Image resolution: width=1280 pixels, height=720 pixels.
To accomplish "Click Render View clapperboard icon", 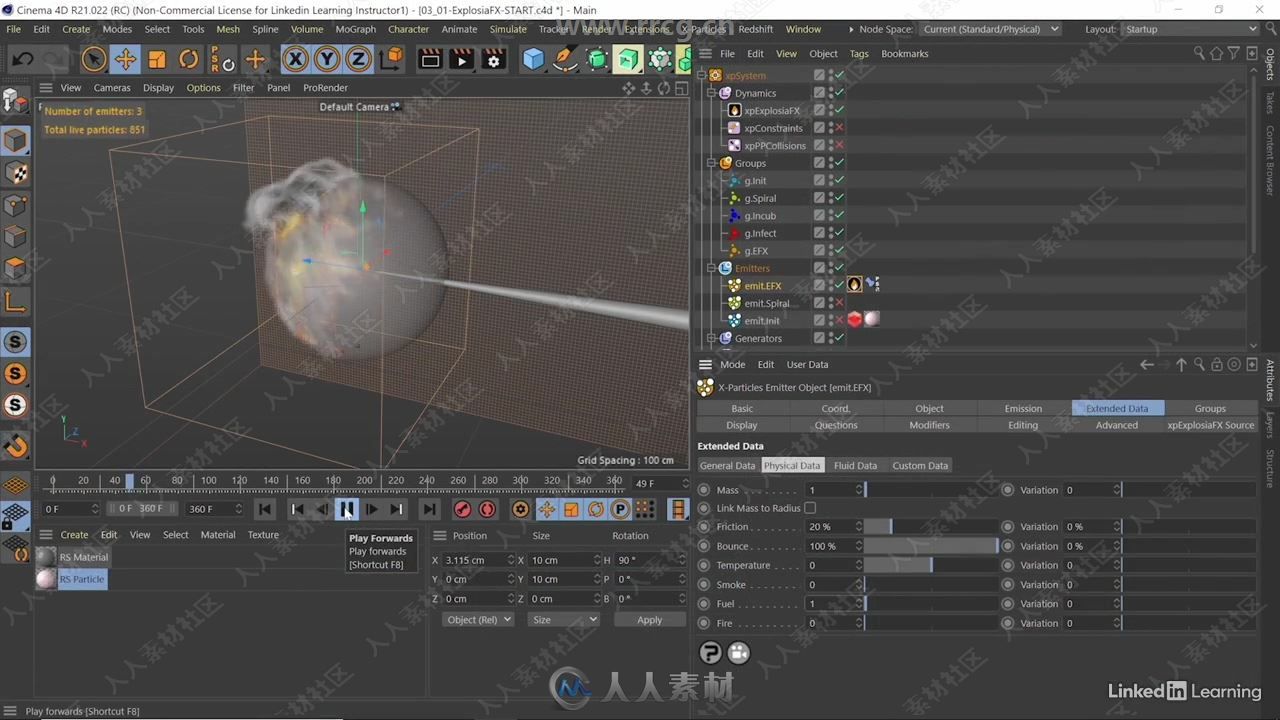I will [430, 60].
